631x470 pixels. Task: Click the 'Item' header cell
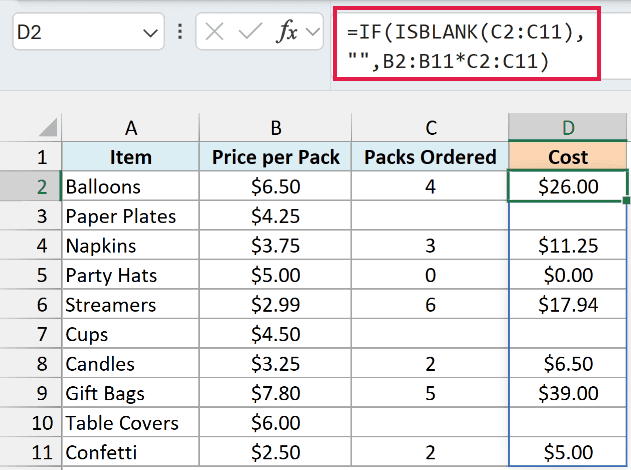click(x=130, y=157)
